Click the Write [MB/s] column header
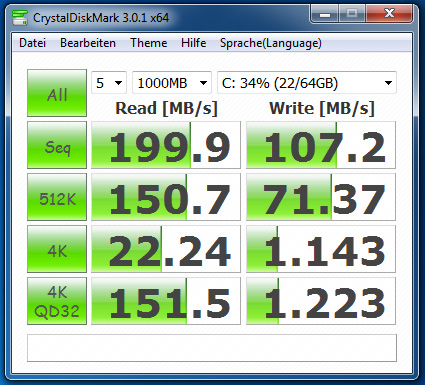Viewport: 425px width, 385px height. [x=322, y=108]
